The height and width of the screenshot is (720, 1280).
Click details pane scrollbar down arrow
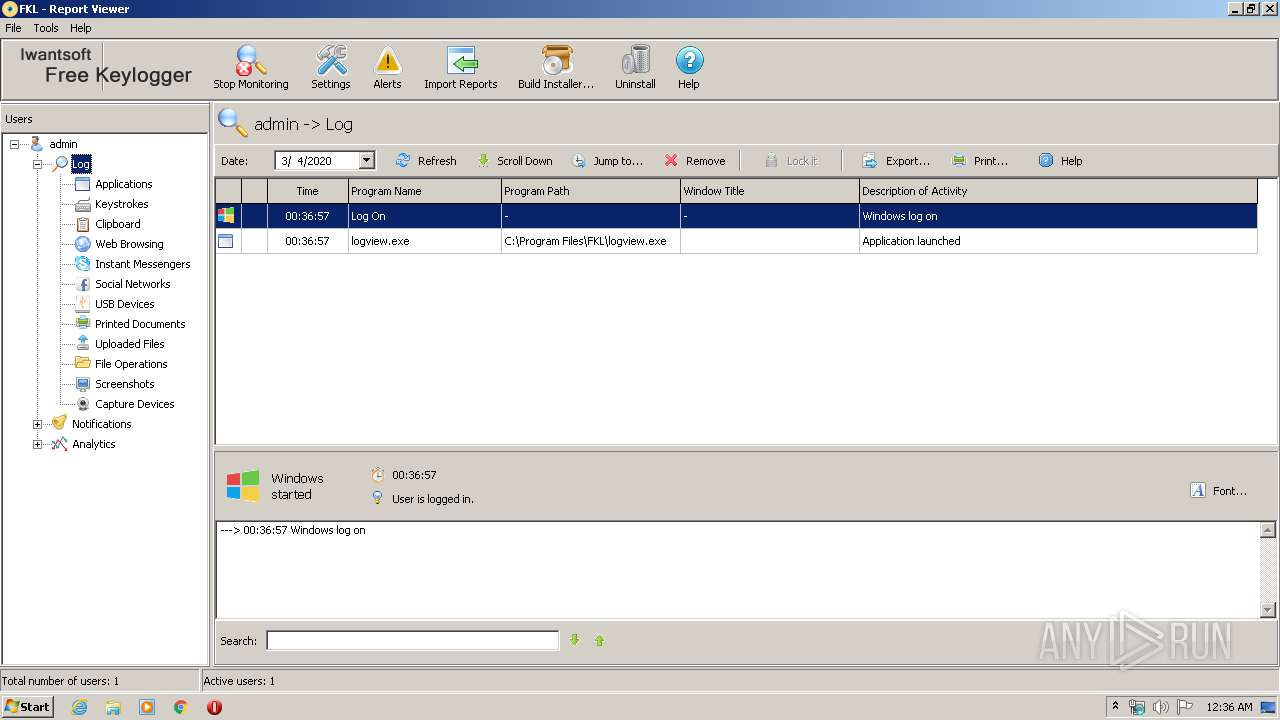point(1268,609)
